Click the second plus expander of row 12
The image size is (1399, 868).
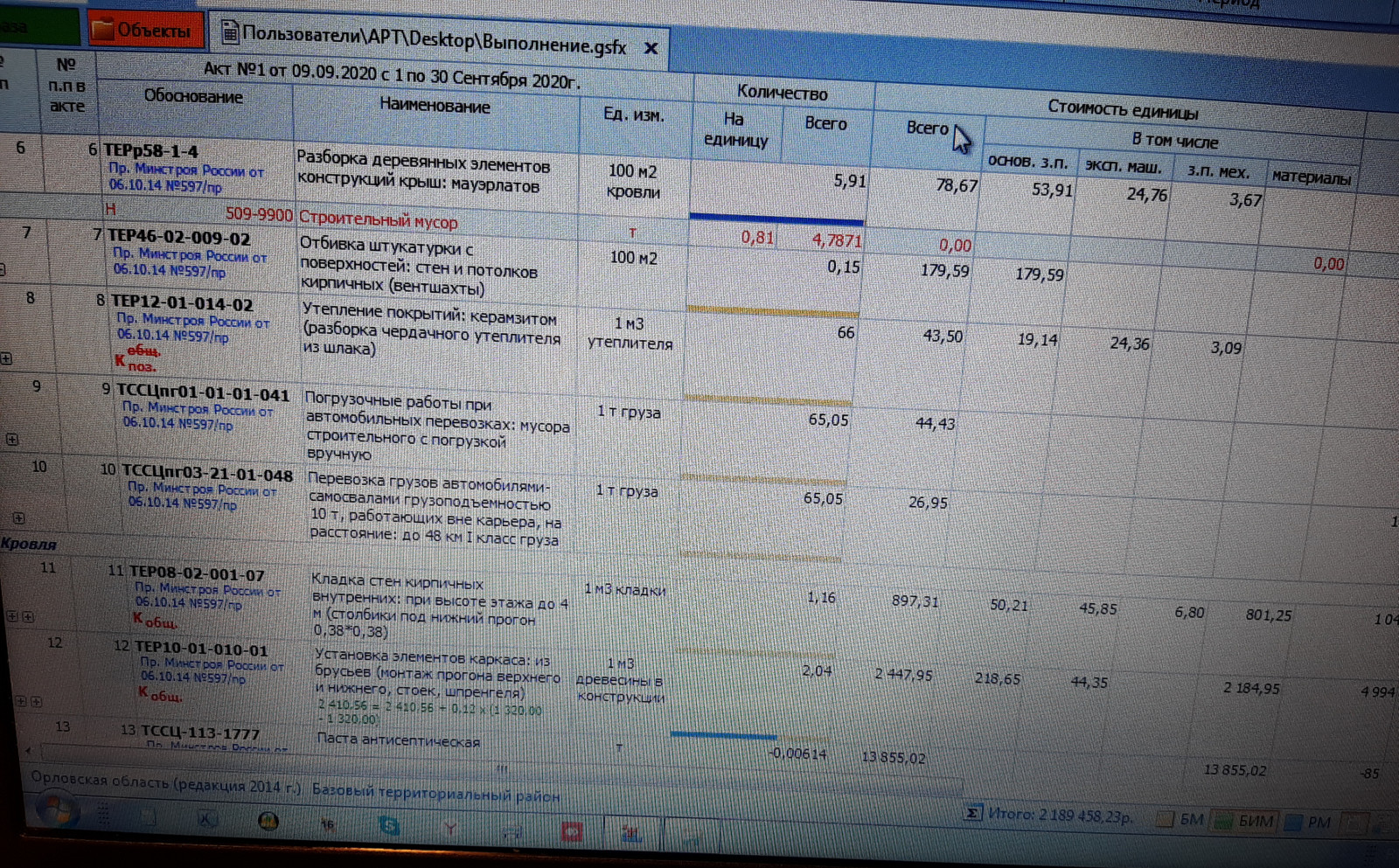point(37,701)
